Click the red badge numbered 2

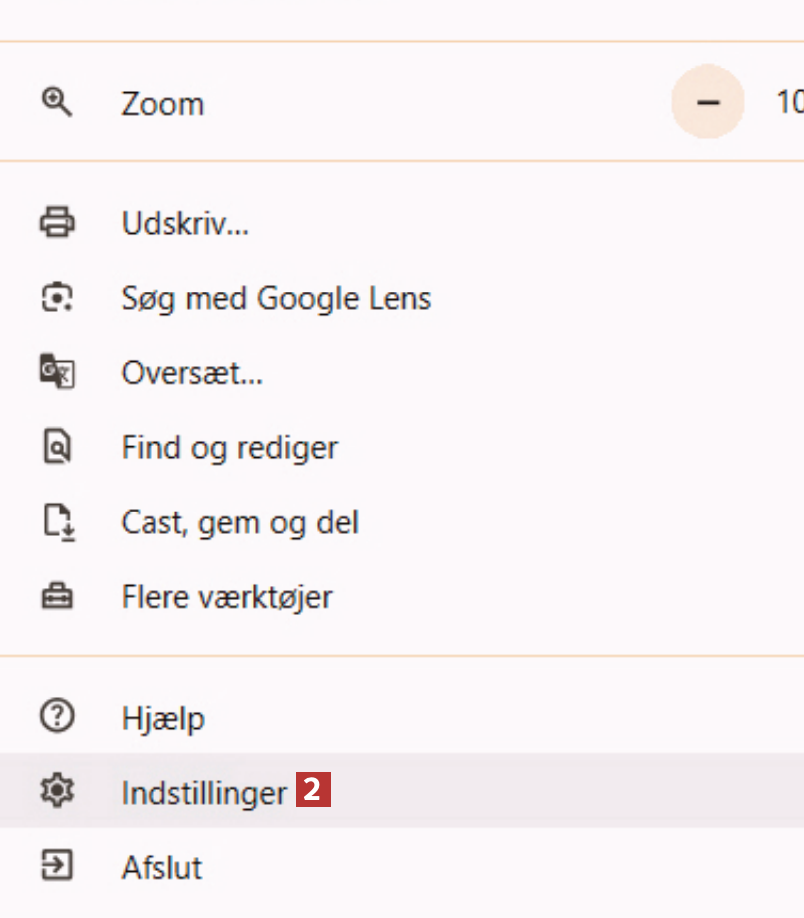point(312,791)
